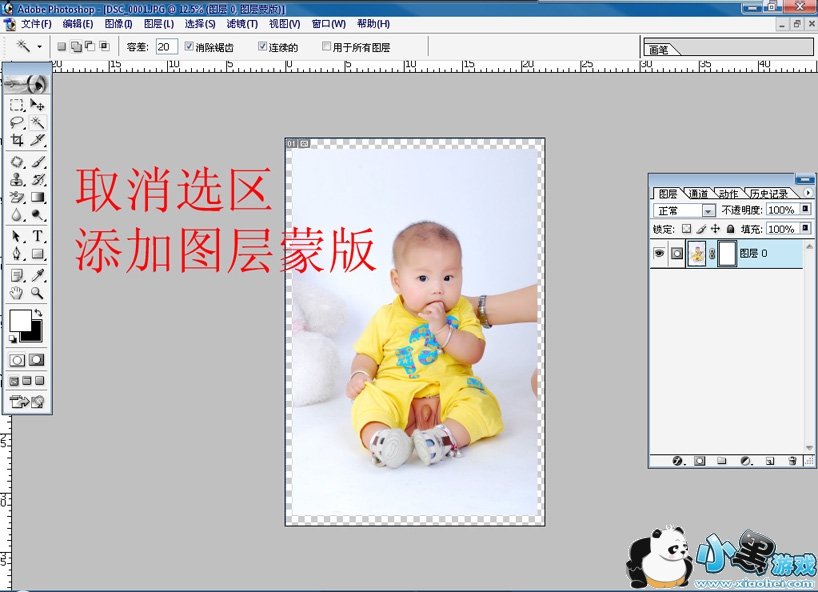The image size is (818, 592).
Task: Select the Magic Wand tool in toolbox
Action: tap(37, 123)
